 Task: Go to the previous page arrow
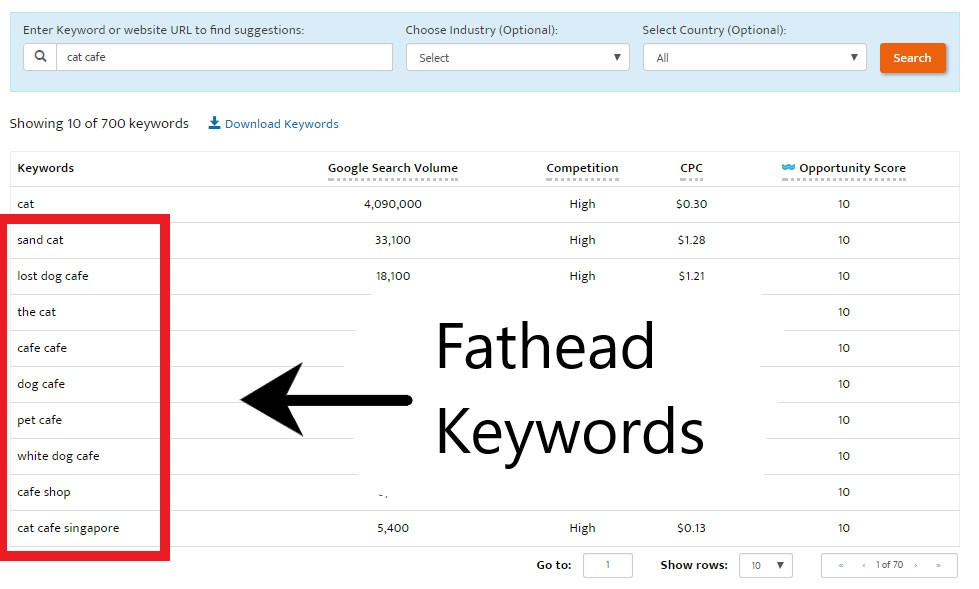tap(863, 566)
